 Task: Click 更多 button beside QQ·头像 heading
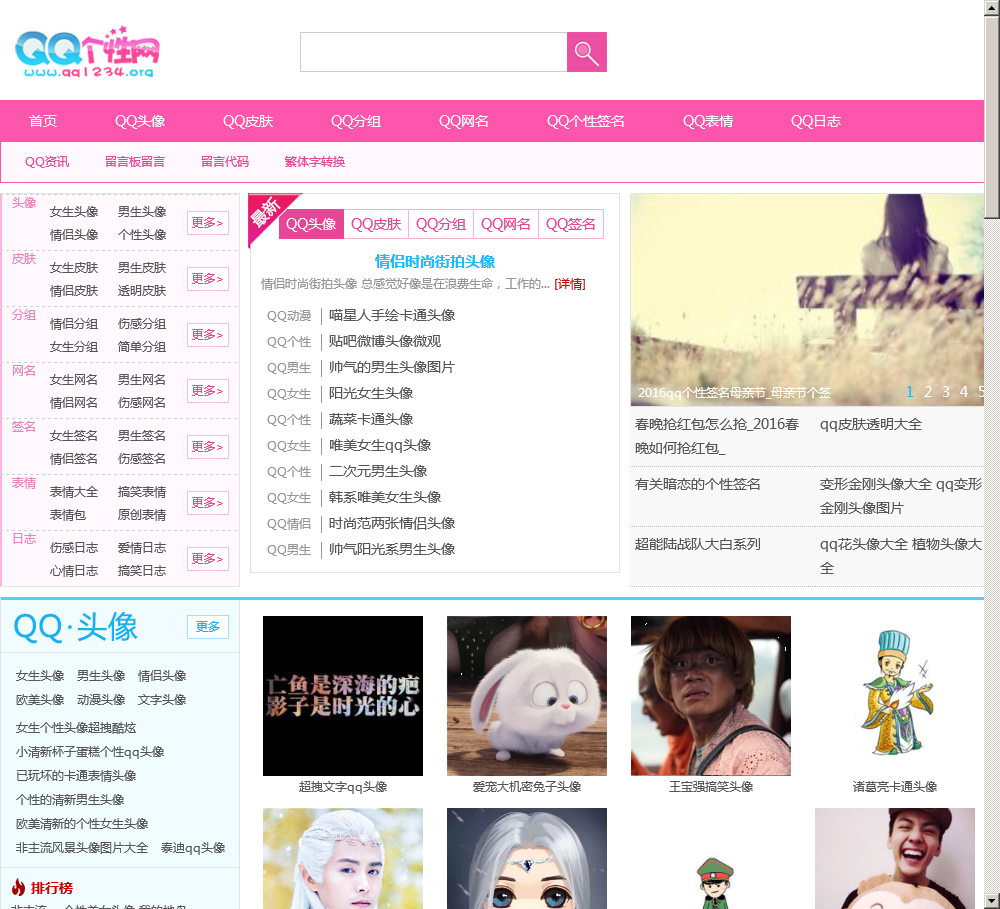click(208, 627)
